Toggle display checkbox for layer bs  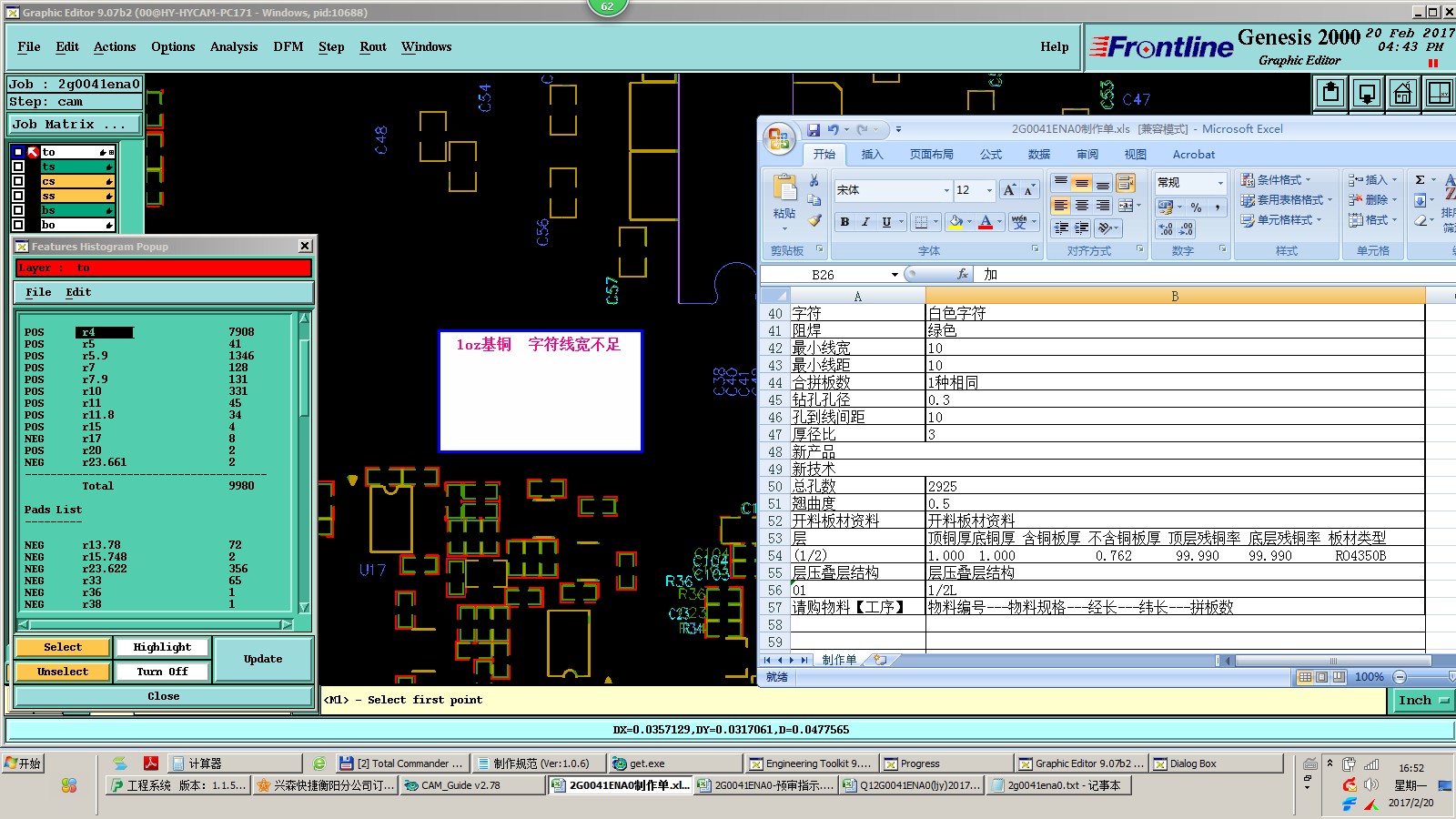coord(17,210)
